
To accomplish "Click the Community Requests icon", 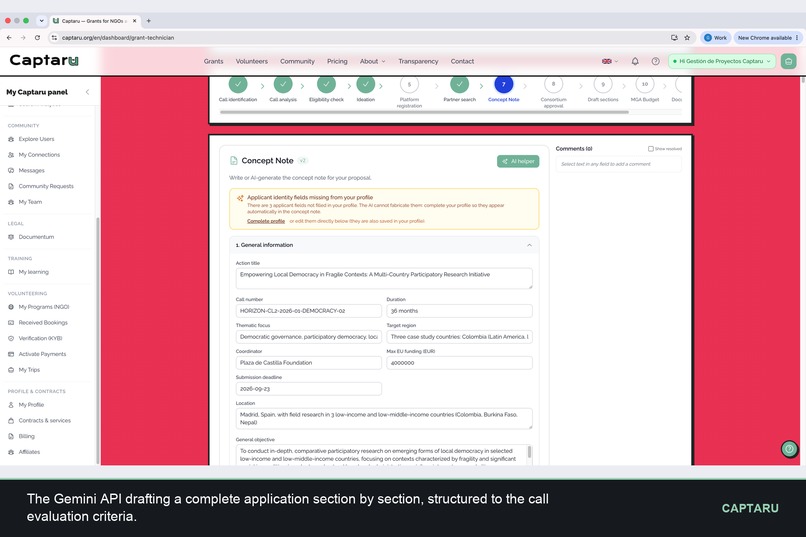I will point(11,186).
